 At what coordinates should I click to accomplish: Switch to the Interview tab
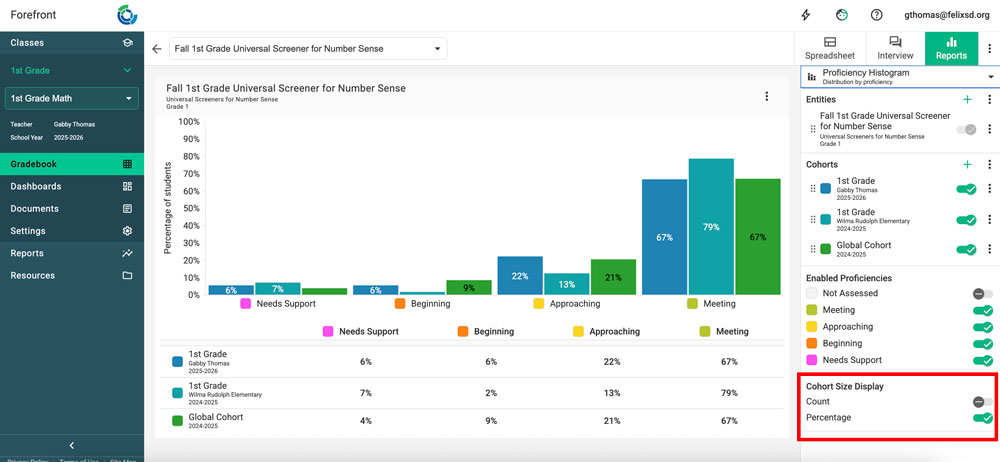pos(894,48)
